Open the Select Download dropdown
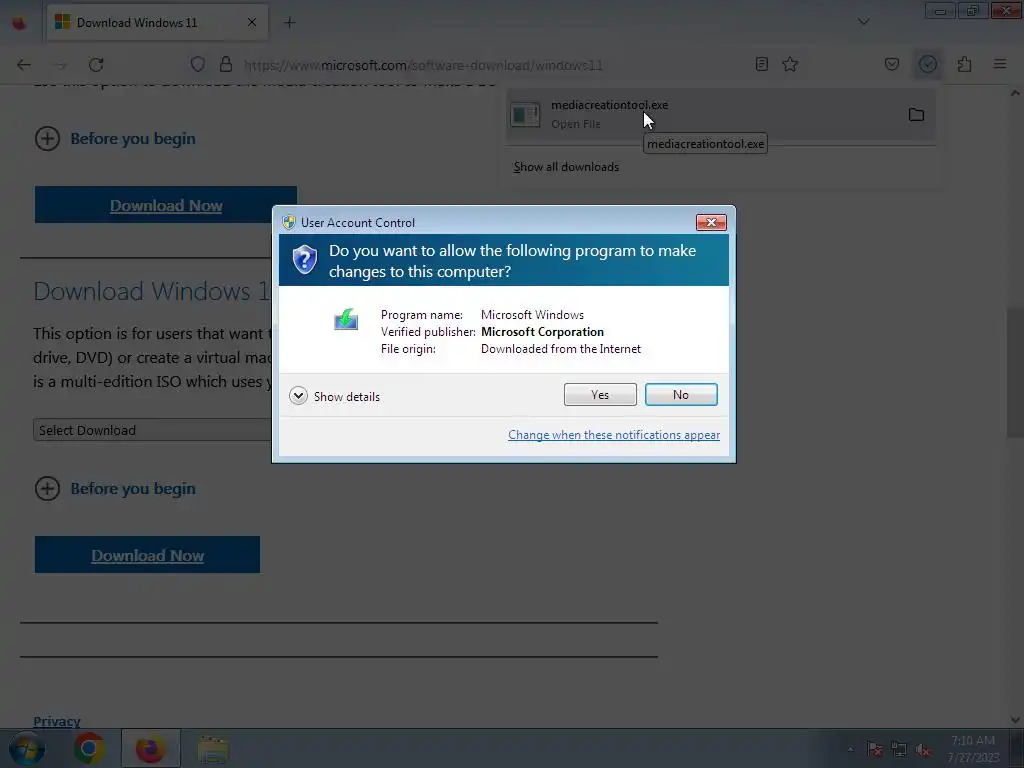The height and width of the screenshot is (768, 1024). pyautogui.click(x=152, y=430)
